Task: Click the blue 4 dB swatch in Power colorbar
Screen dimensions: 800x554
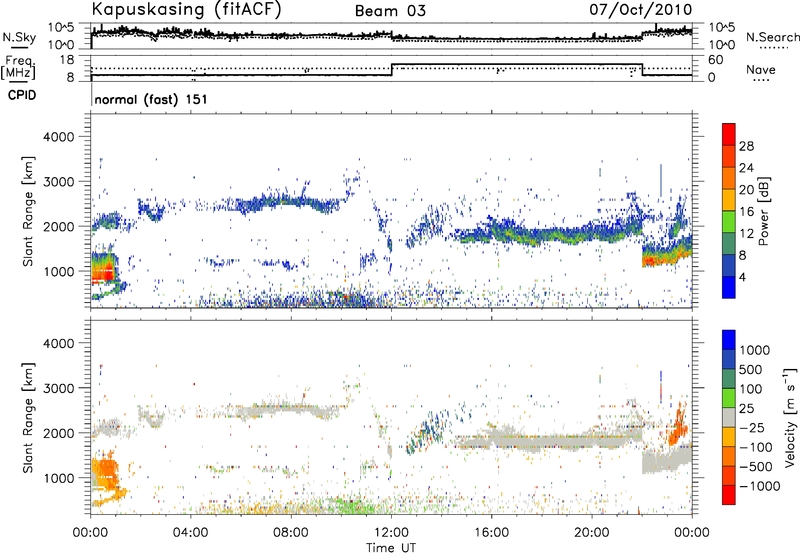Action: click(729, 287)
